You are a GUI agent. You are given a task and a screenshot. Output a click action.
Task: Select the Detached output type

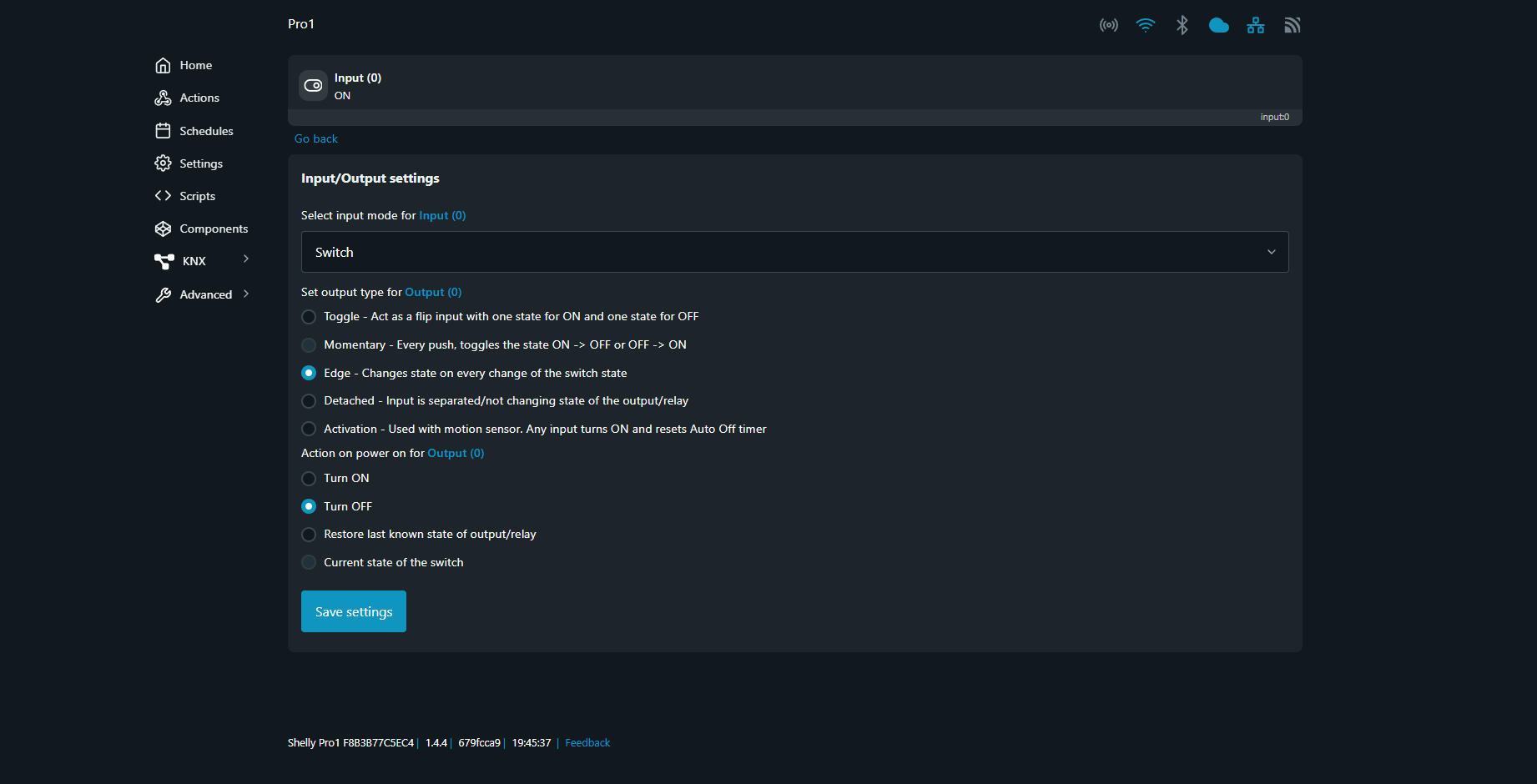pos(309,401)
